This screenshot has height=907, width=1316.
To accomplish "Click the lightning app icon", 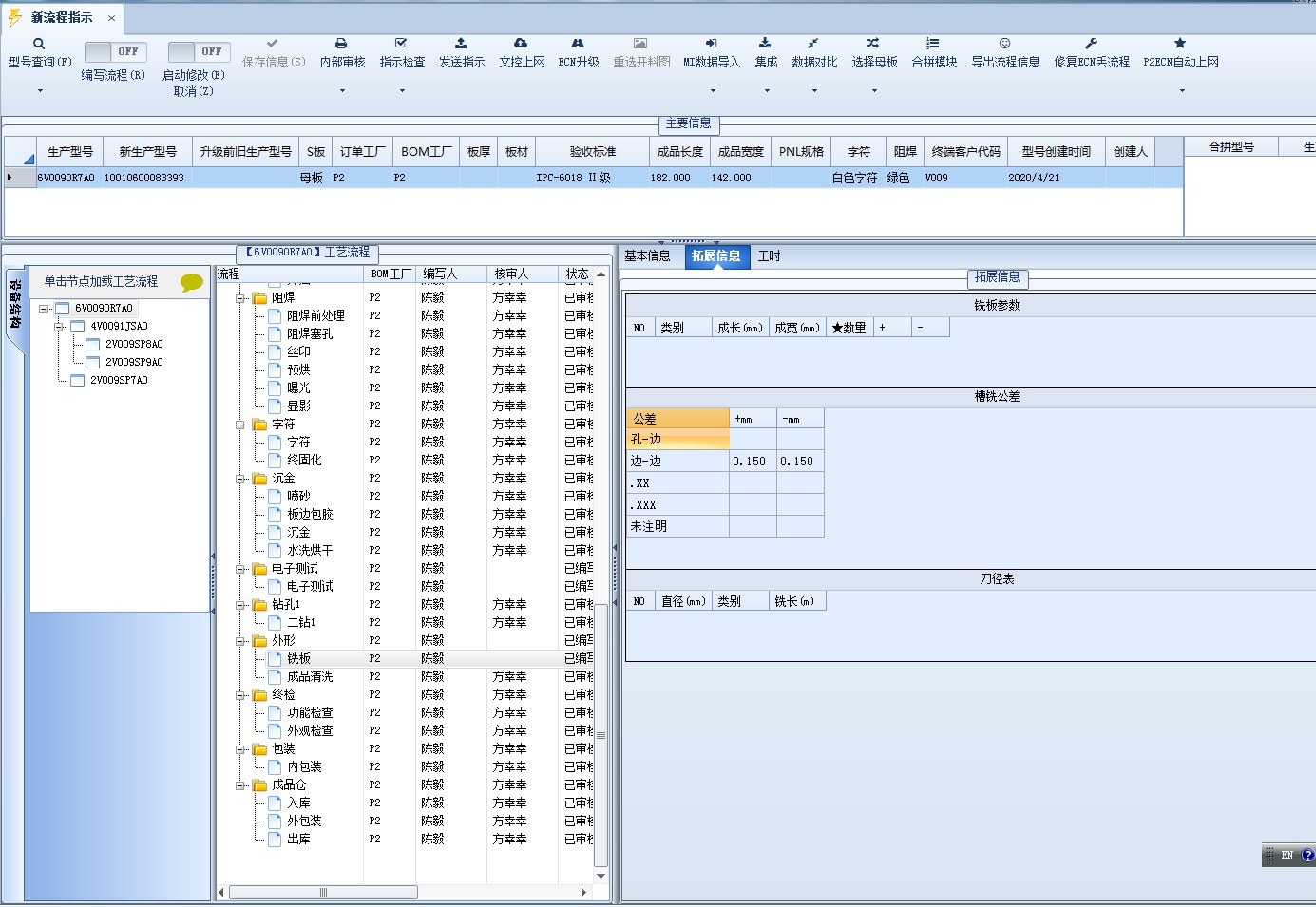I will click(14, 17).
